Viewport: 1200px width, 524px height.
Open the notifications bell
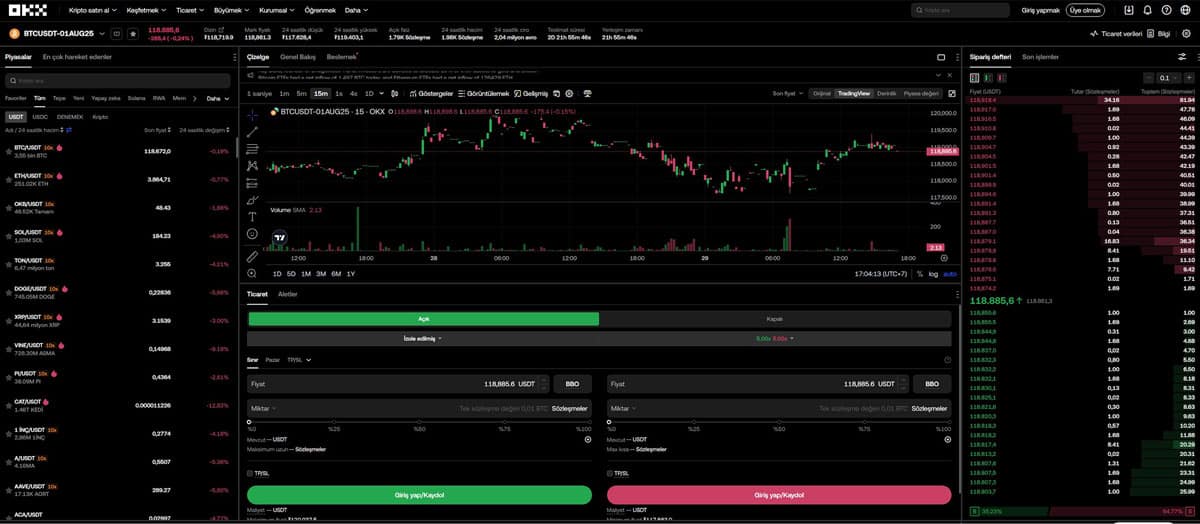tap(1147, 10)
